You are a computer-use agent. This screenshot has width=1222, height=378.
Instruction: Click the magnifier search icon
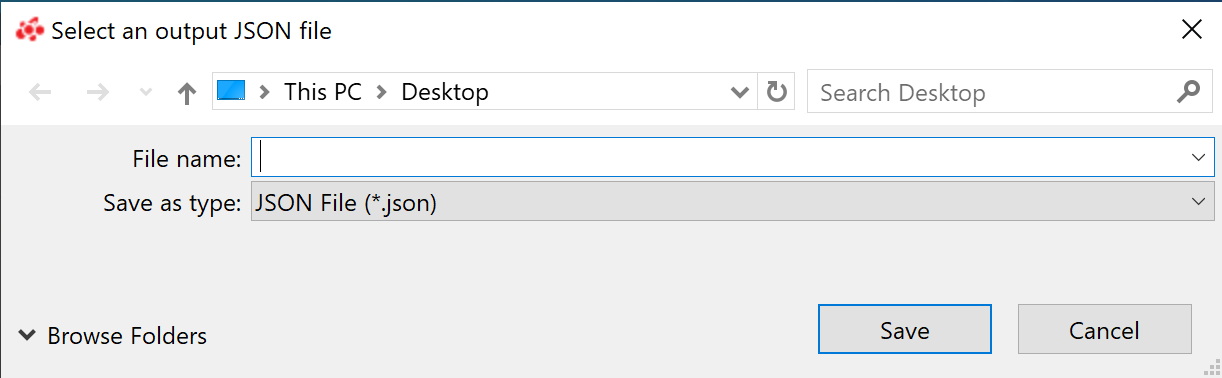pyautogui.click(x=1188, y=92)
